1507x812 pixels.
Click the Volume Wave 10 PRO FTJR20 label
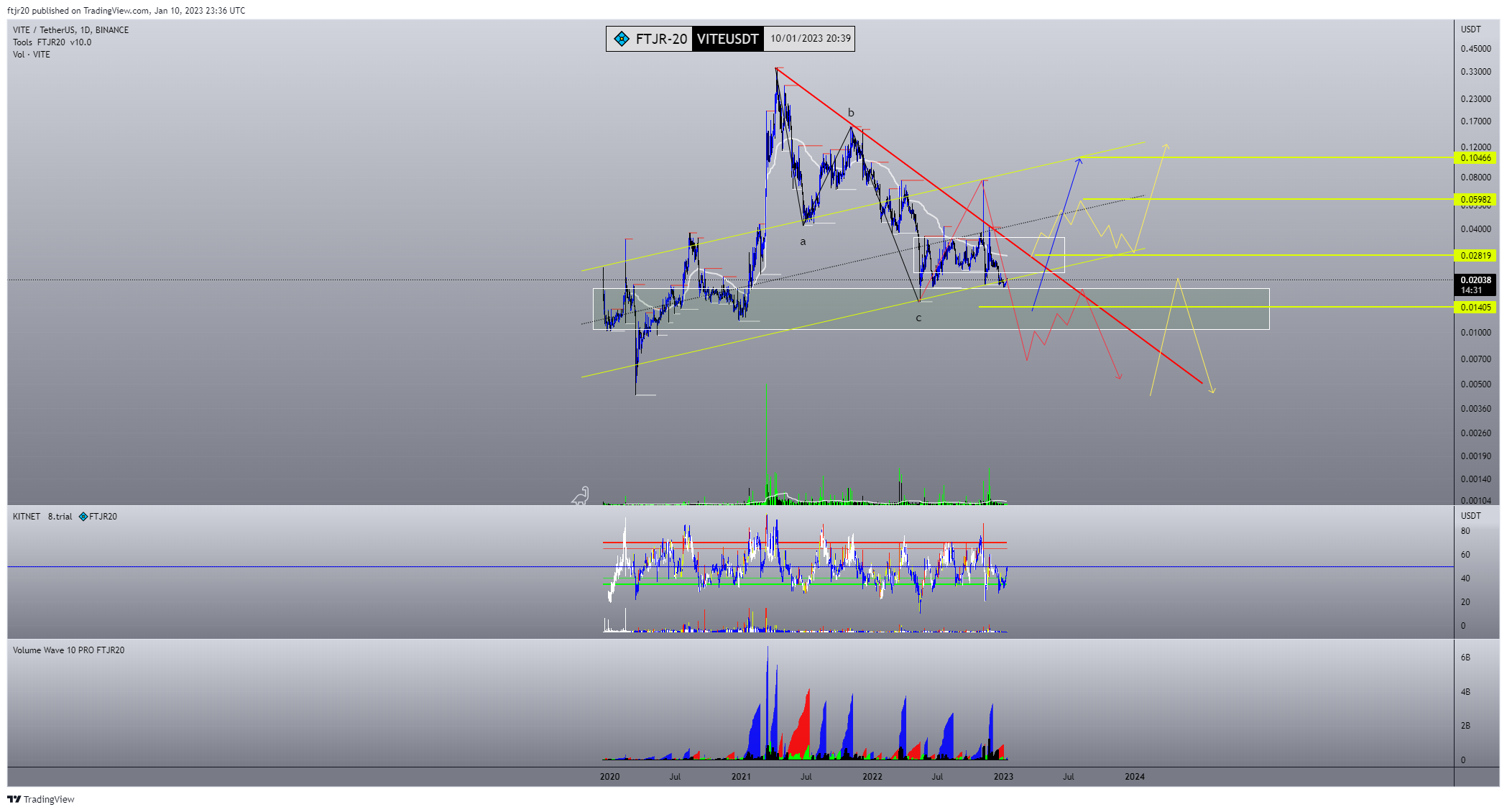click(68, 650)
